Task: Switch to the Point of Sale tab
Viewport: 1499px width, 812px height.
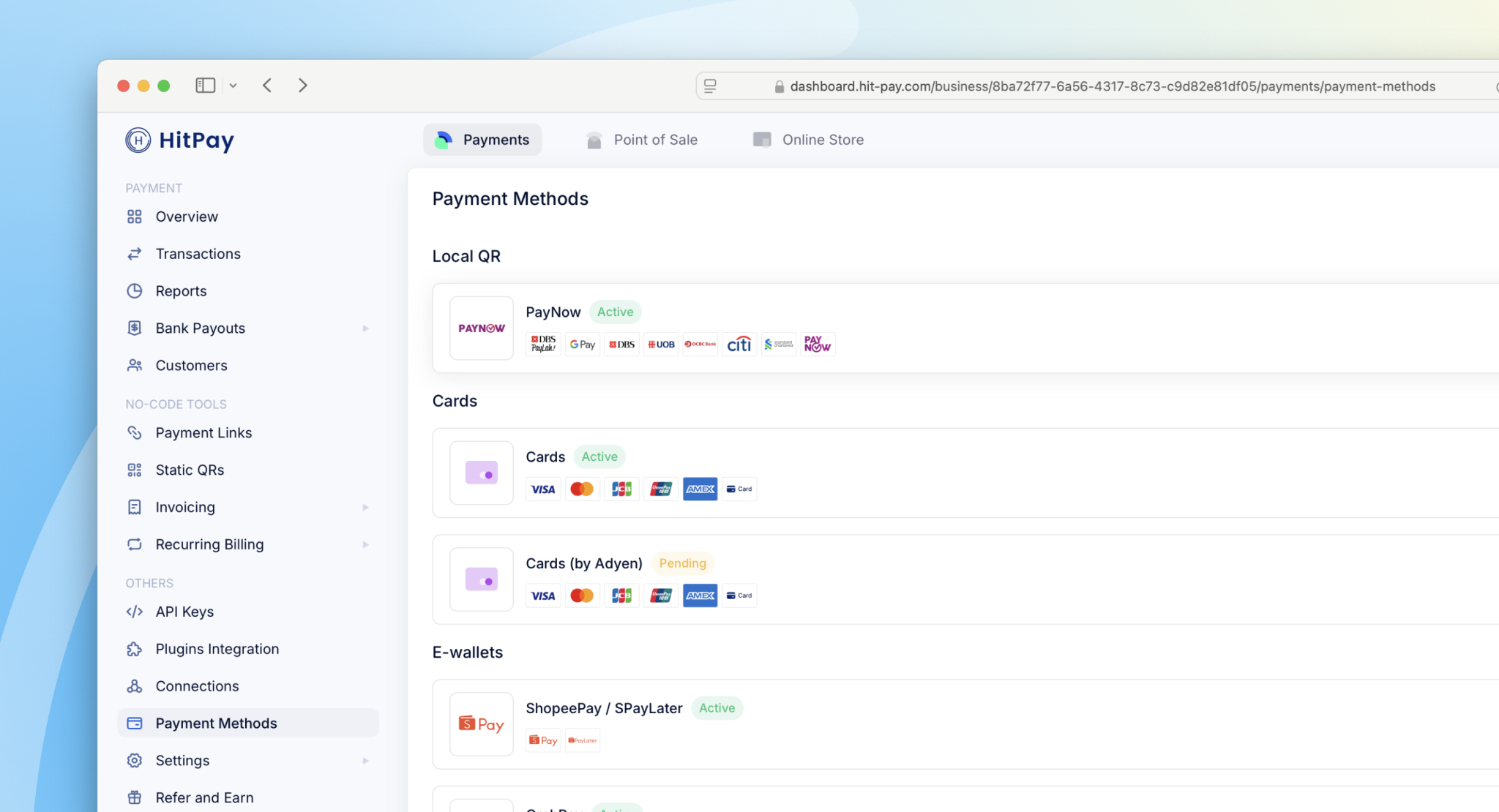Action: pos(642,140)
